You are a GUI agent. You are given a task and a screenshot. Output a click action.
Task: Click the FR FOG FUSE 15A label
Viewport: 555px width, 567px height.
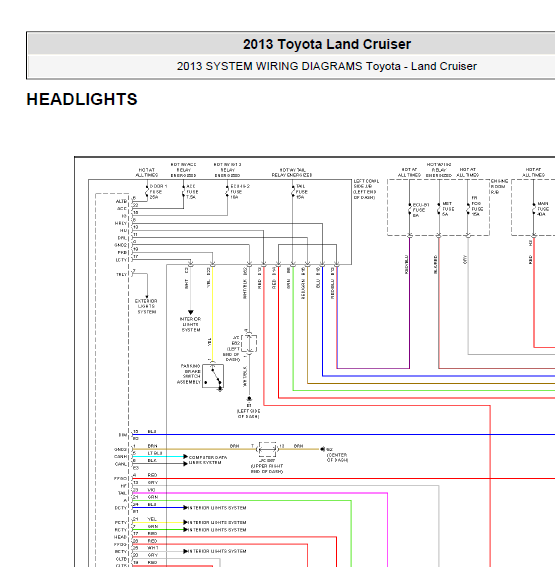[476, 206]
